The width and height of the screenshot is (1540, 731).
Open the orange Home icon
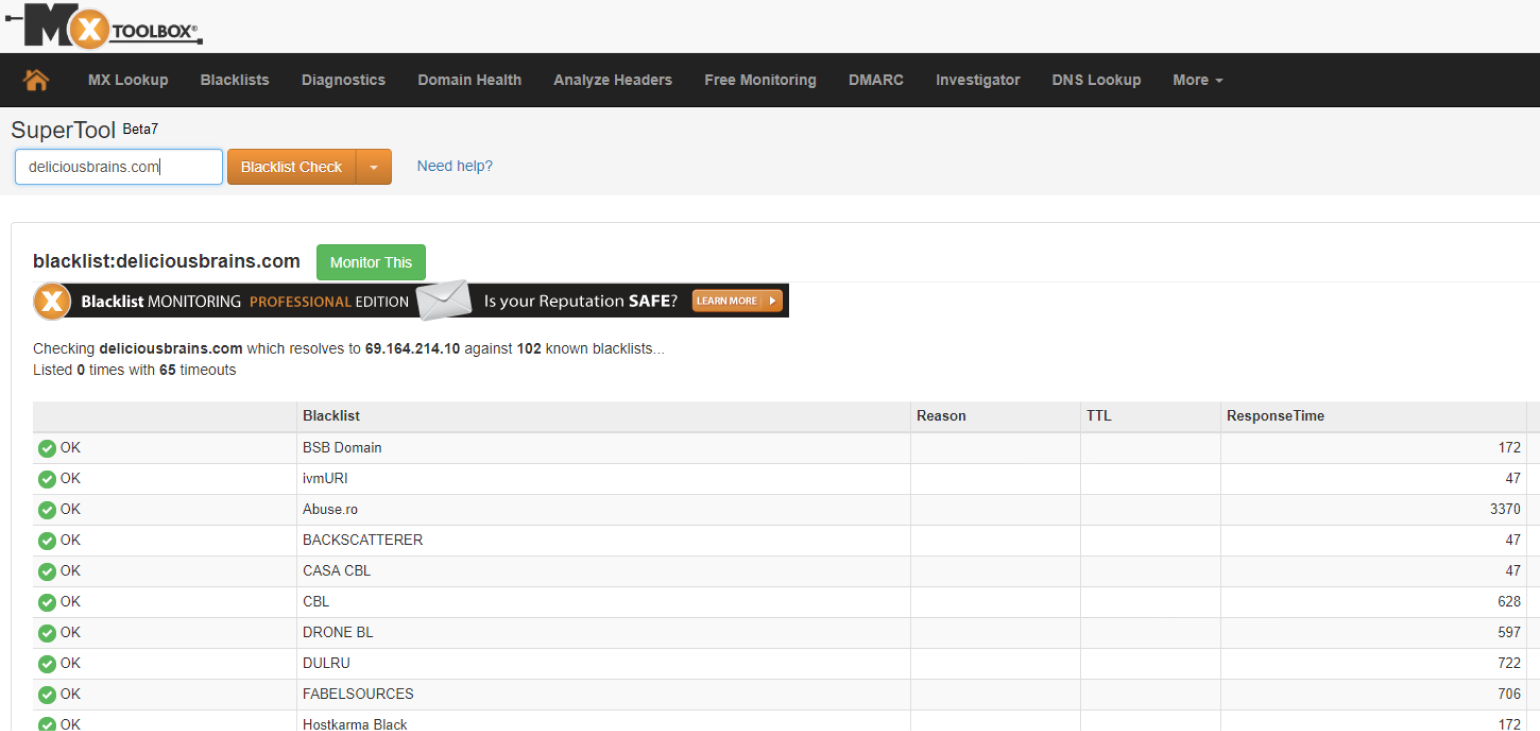pos(36,80)
